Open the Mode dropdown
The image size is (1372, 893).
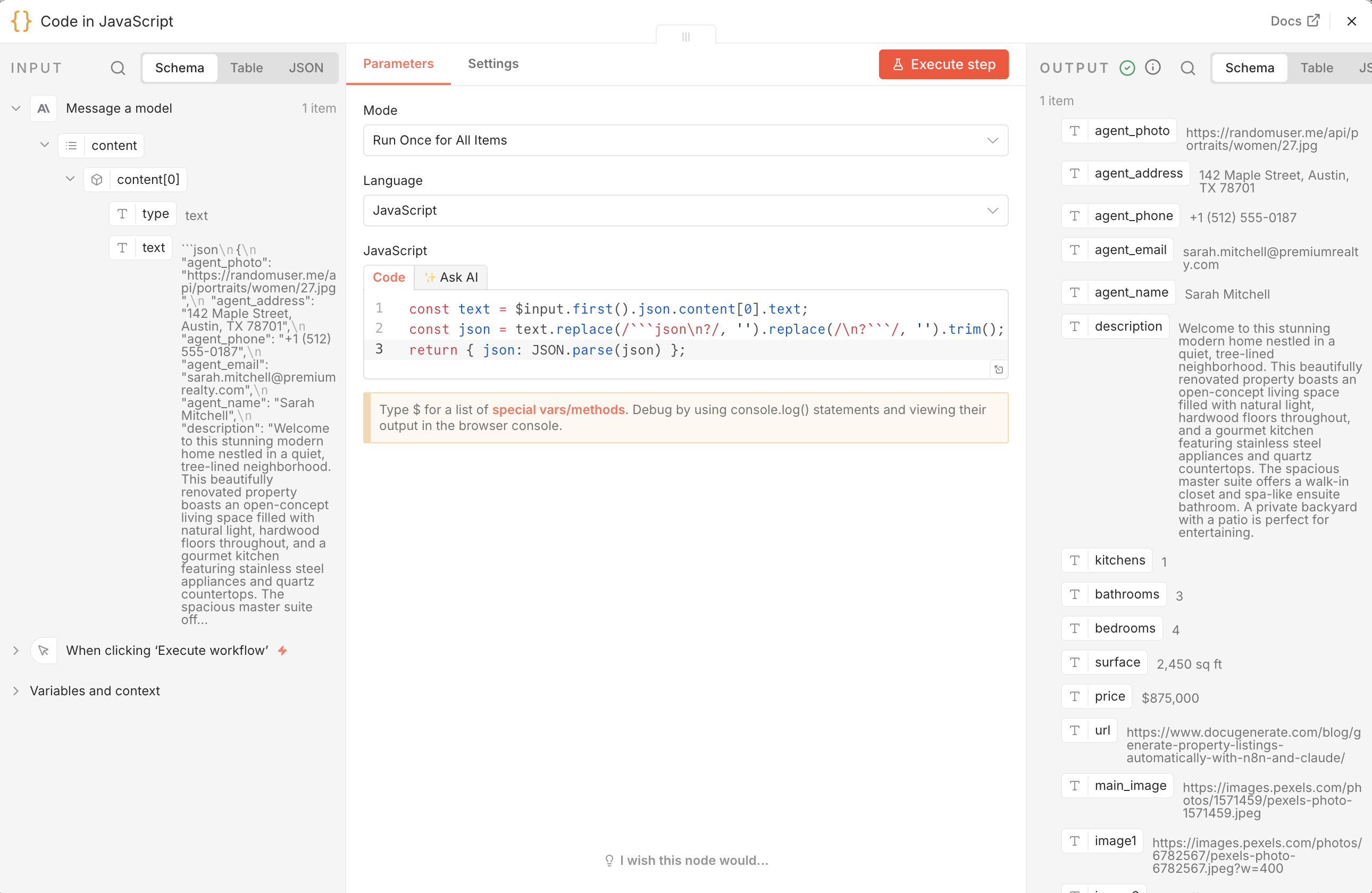point(685,140)
